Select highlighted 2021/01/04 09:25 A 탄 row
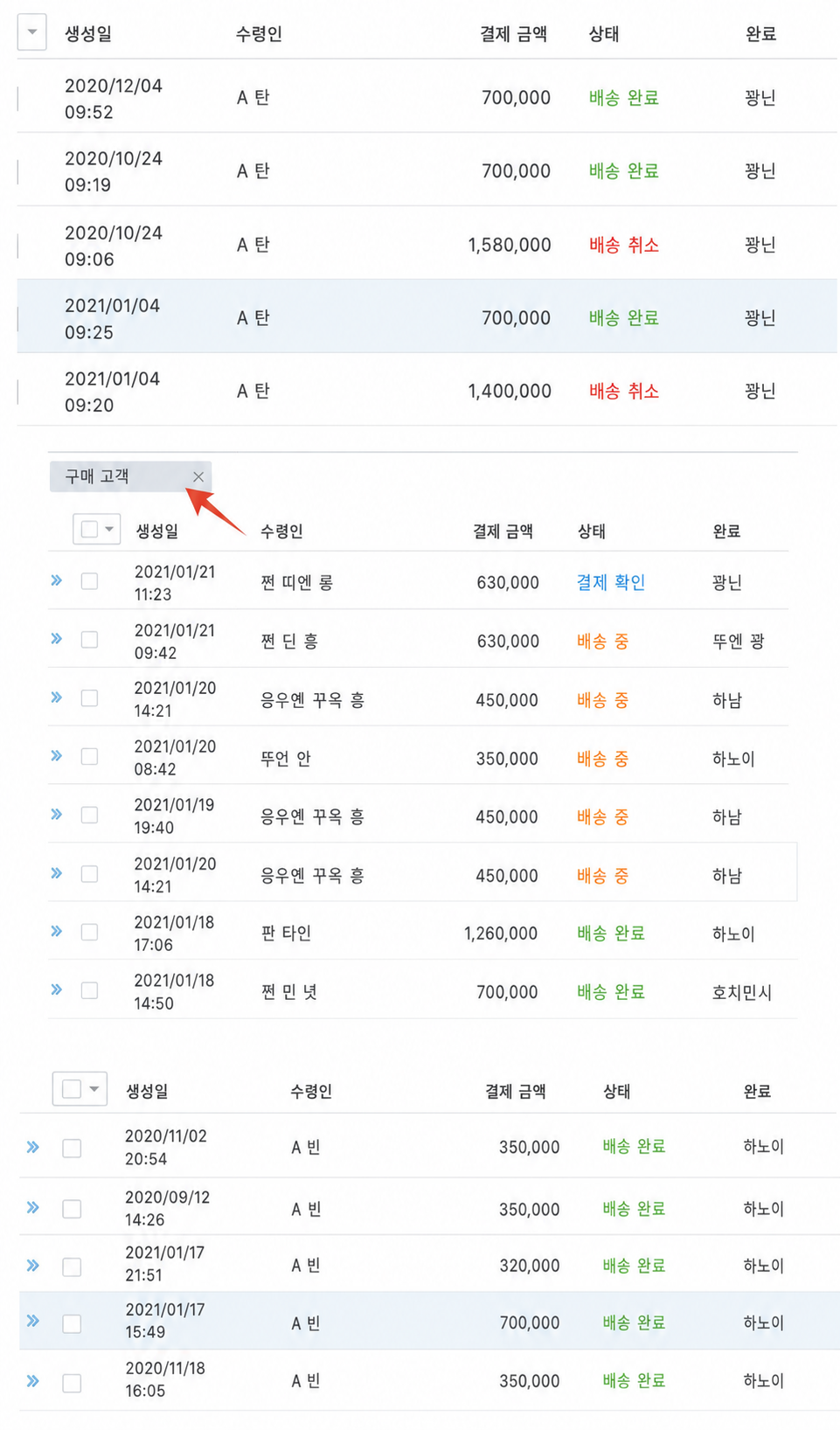Screen dimensions: 840x1430 pos(427,316)
